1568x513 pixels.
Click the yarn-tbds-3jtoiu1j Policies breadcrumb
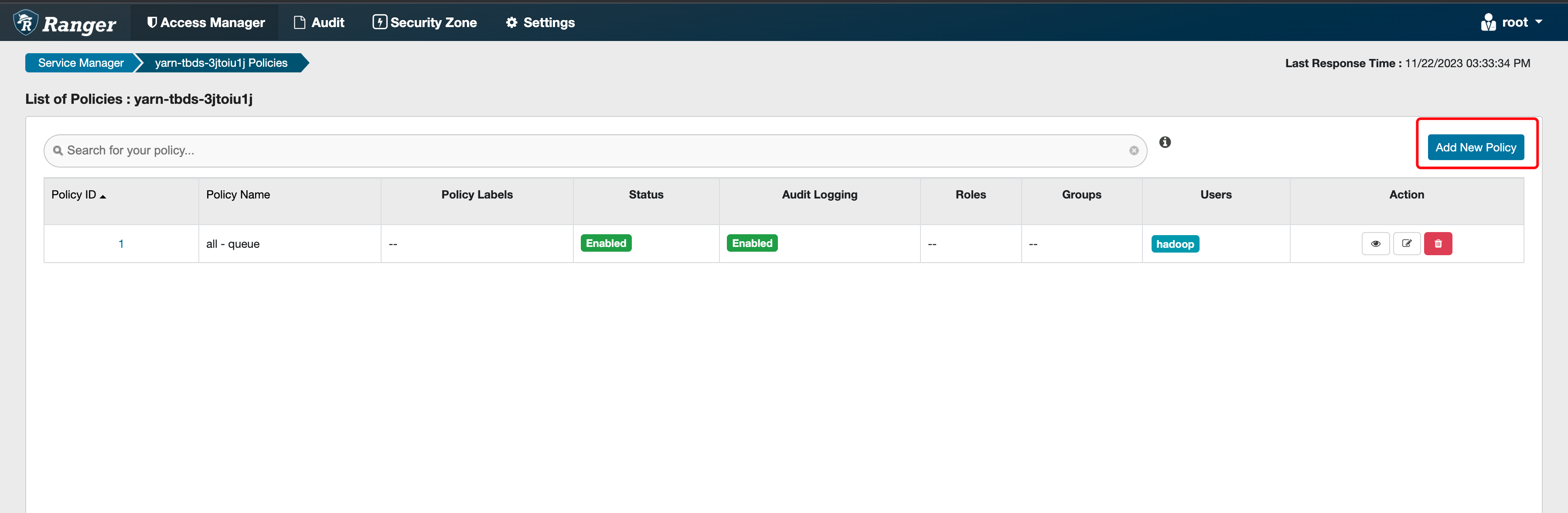point(221,63)
